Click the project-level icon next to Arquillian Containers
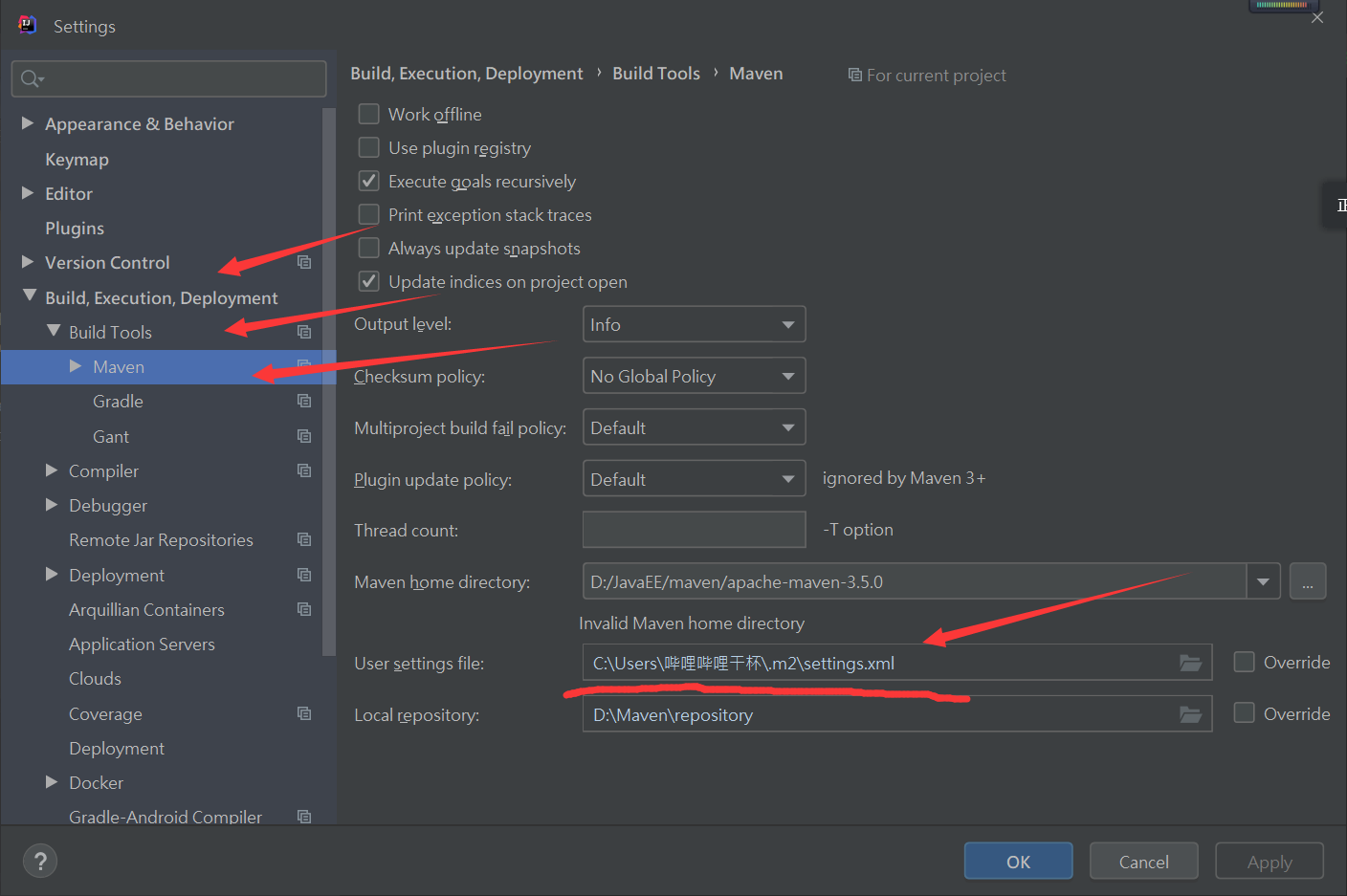This screenshot has height=896, width=1347. [x=304, y=609]
